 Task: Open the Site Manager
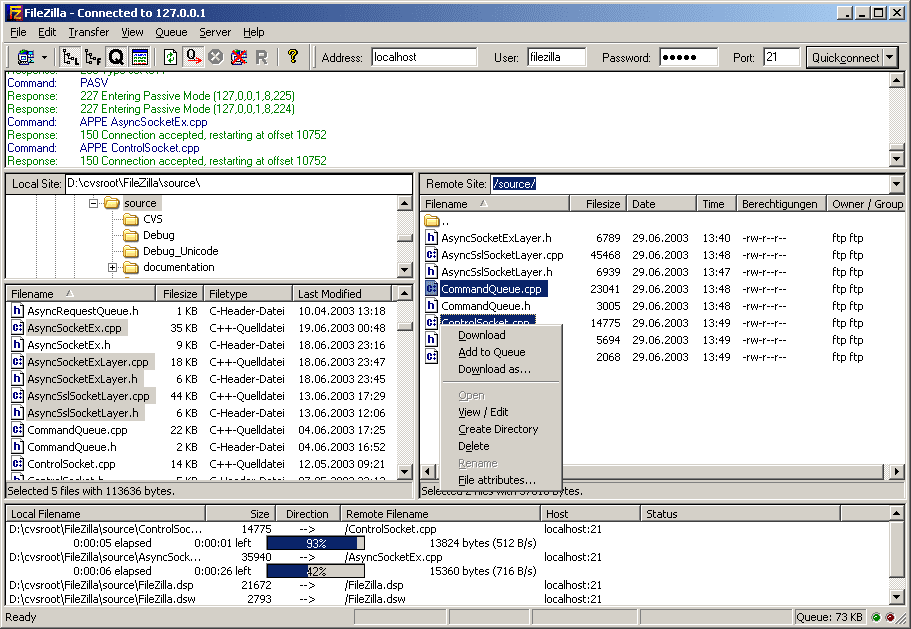point(28,57)
